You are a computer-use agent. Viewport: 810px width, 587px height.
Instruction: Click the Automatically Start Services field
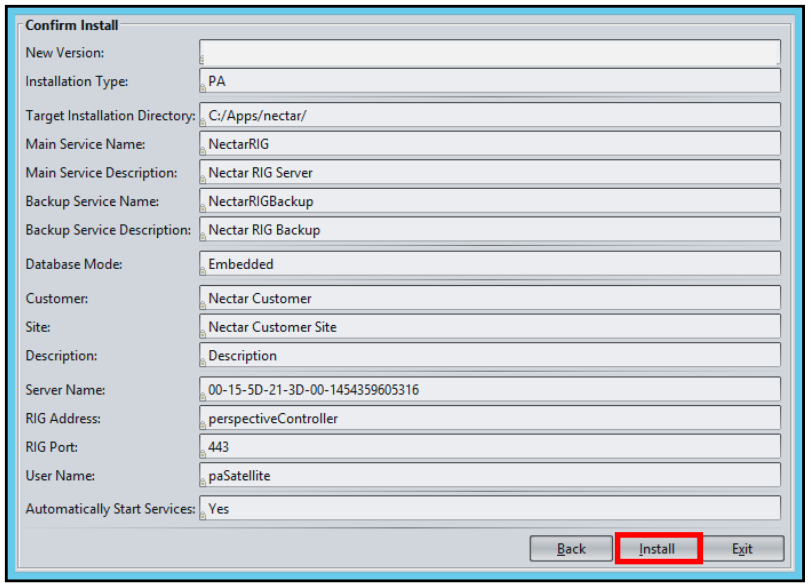[490, 508]
